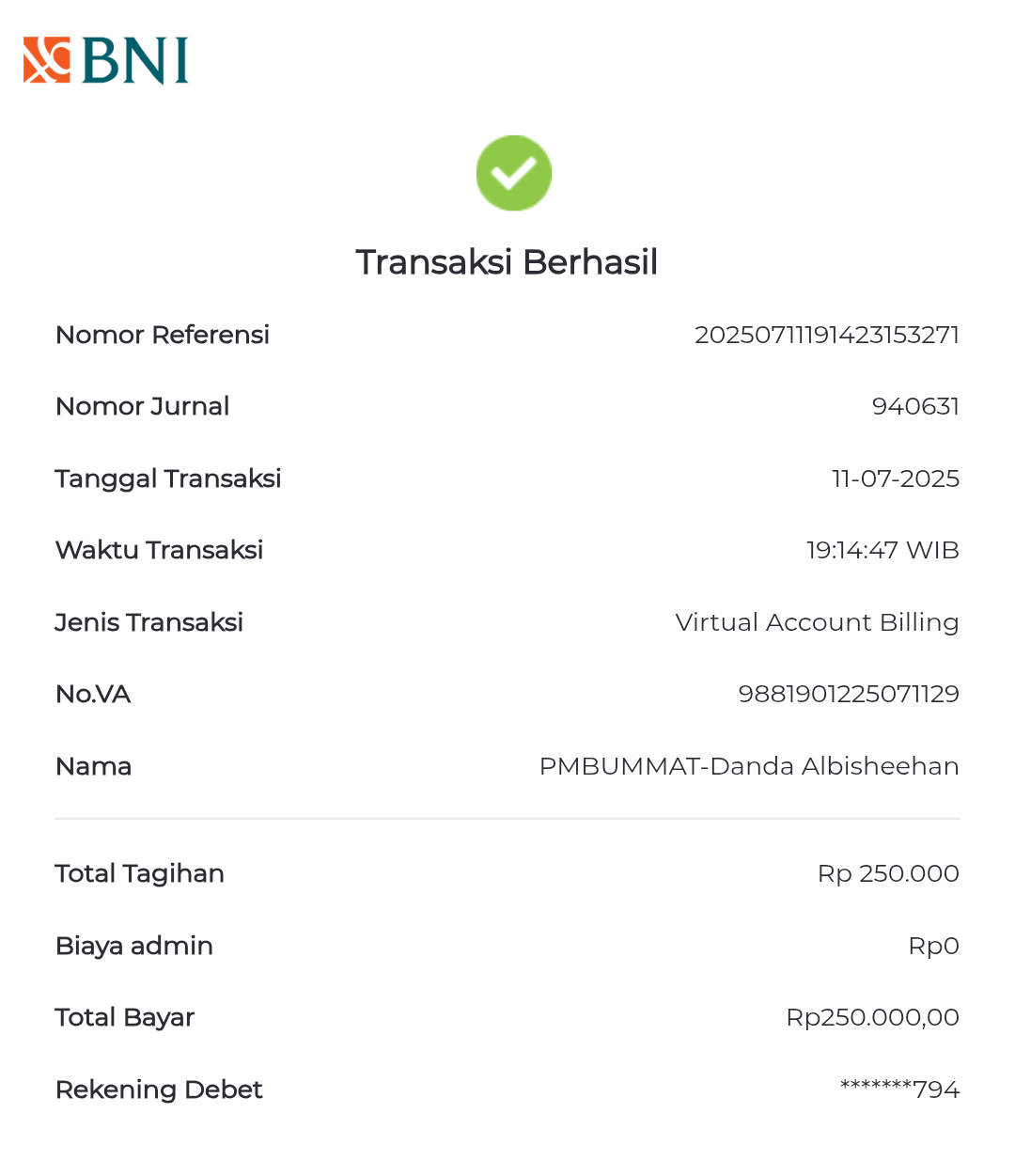Click the BNI logo

point(106,61)
